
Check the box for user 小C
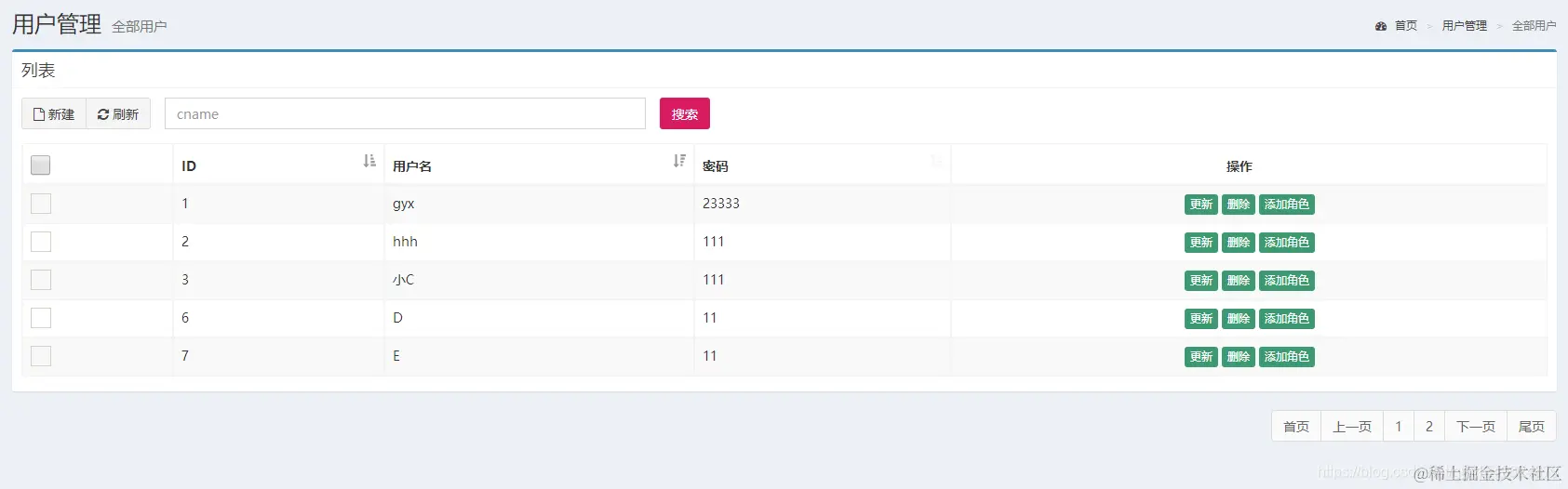point(41,280)
